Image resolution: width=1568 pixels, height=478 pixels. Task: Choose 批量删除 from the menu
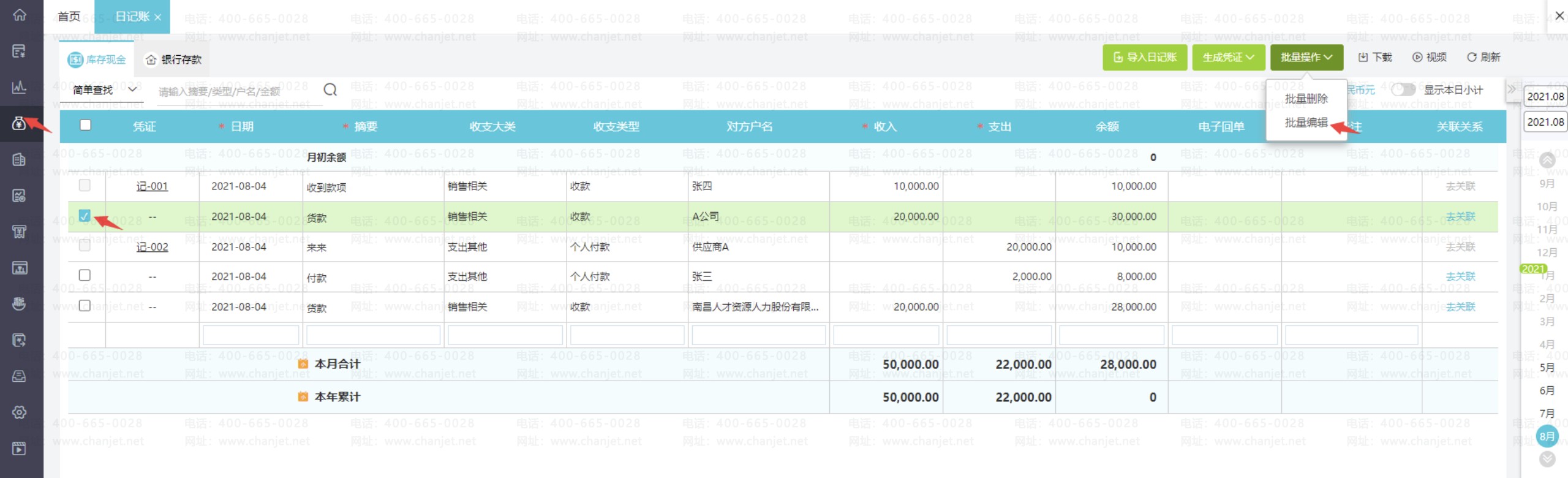[x=1306, y=99]
